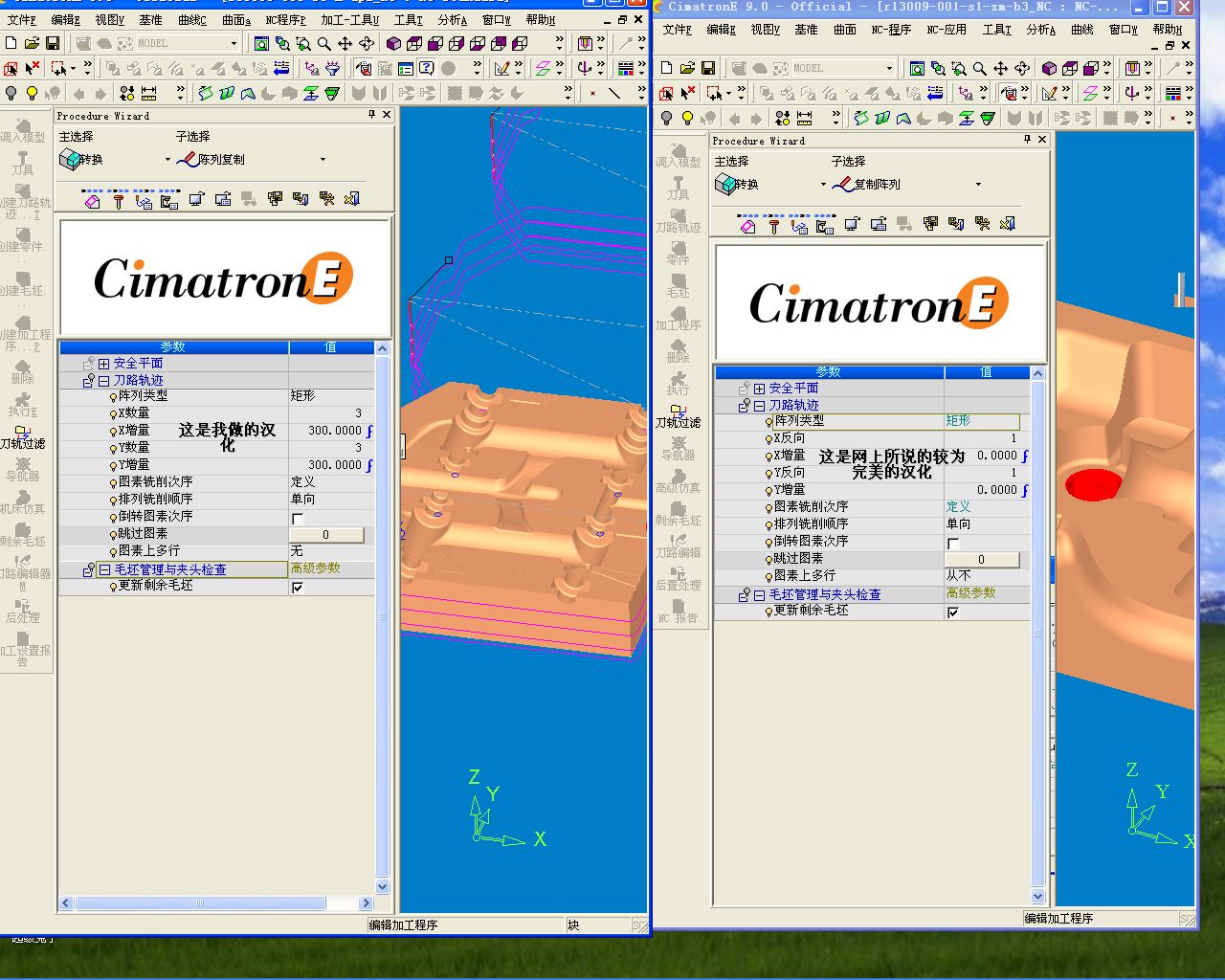
Task: Click 刀轨过滤 in left window sidebar
Action: (x=23, y=435)
